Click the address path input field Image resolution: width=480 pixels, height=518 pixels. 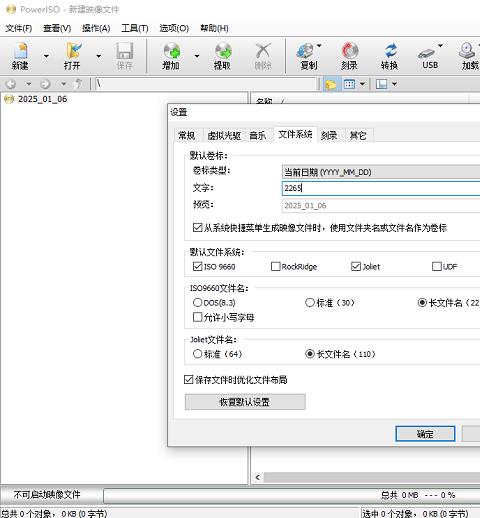tap(205, 84)
